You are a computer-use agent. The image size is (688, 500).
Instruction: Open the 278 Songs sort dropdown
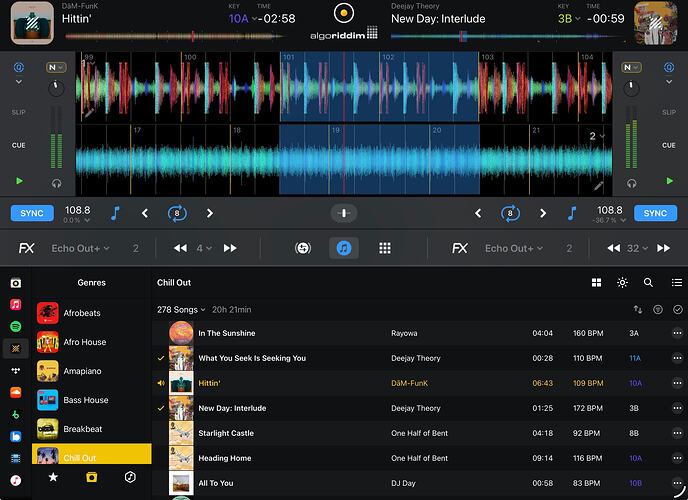coord(181,310)
